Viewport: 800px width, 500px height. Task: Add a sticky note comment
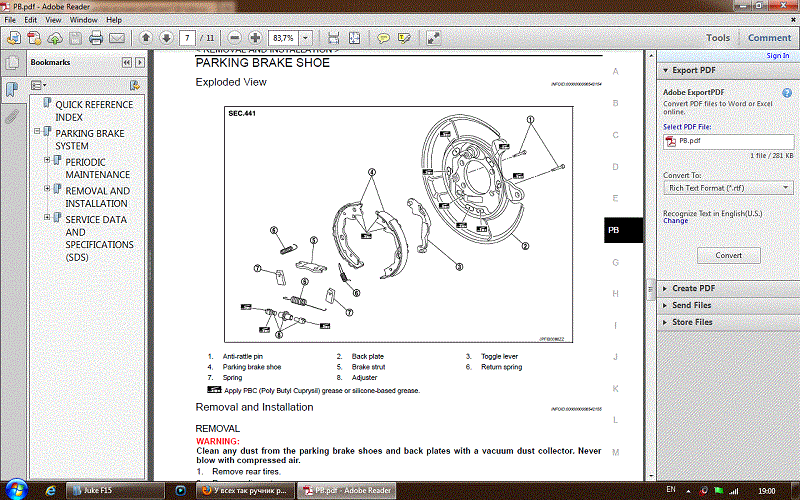point(383,38)
